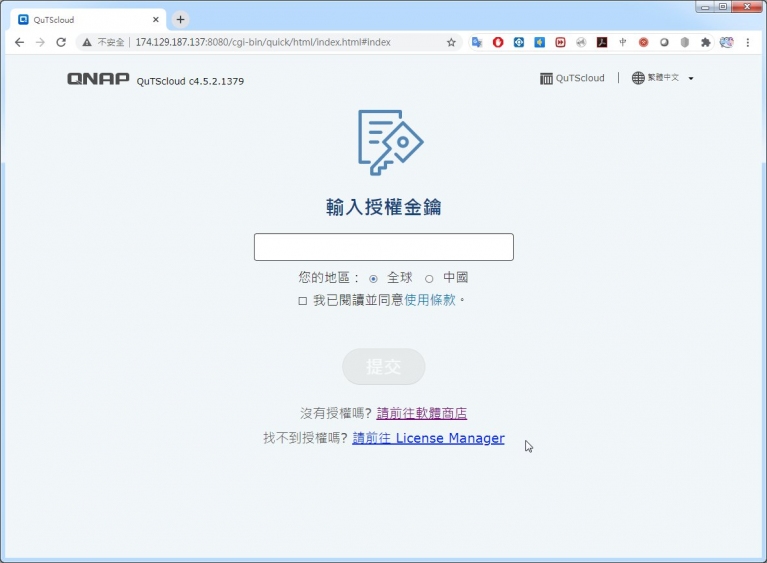The height and width of the screenshot is (563, 767).
Task: Open the Extensions puzzle menu
Action: pos(705,43)
